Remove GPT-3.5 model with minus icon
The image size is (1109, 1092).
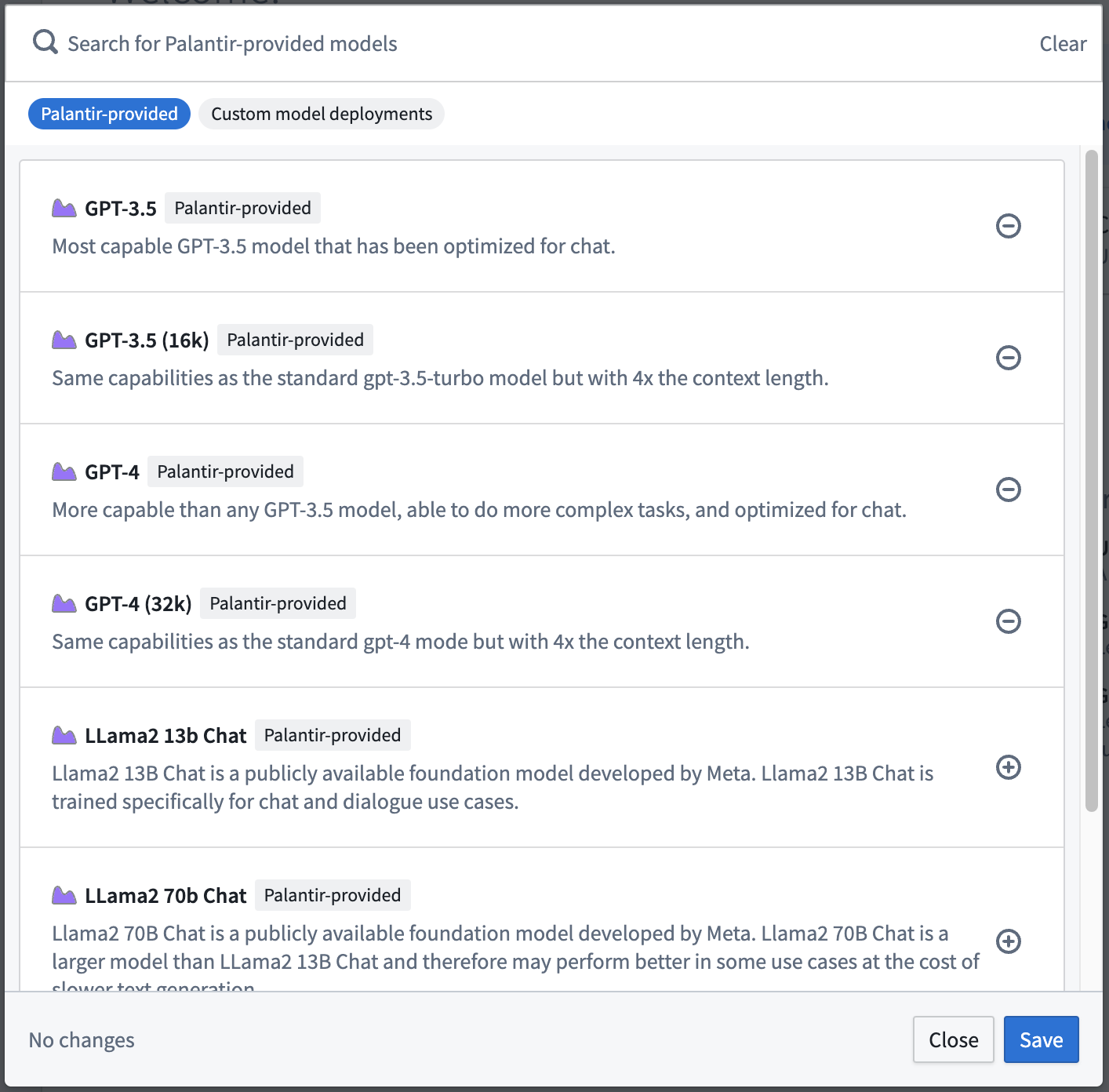tap(1008, 226)
